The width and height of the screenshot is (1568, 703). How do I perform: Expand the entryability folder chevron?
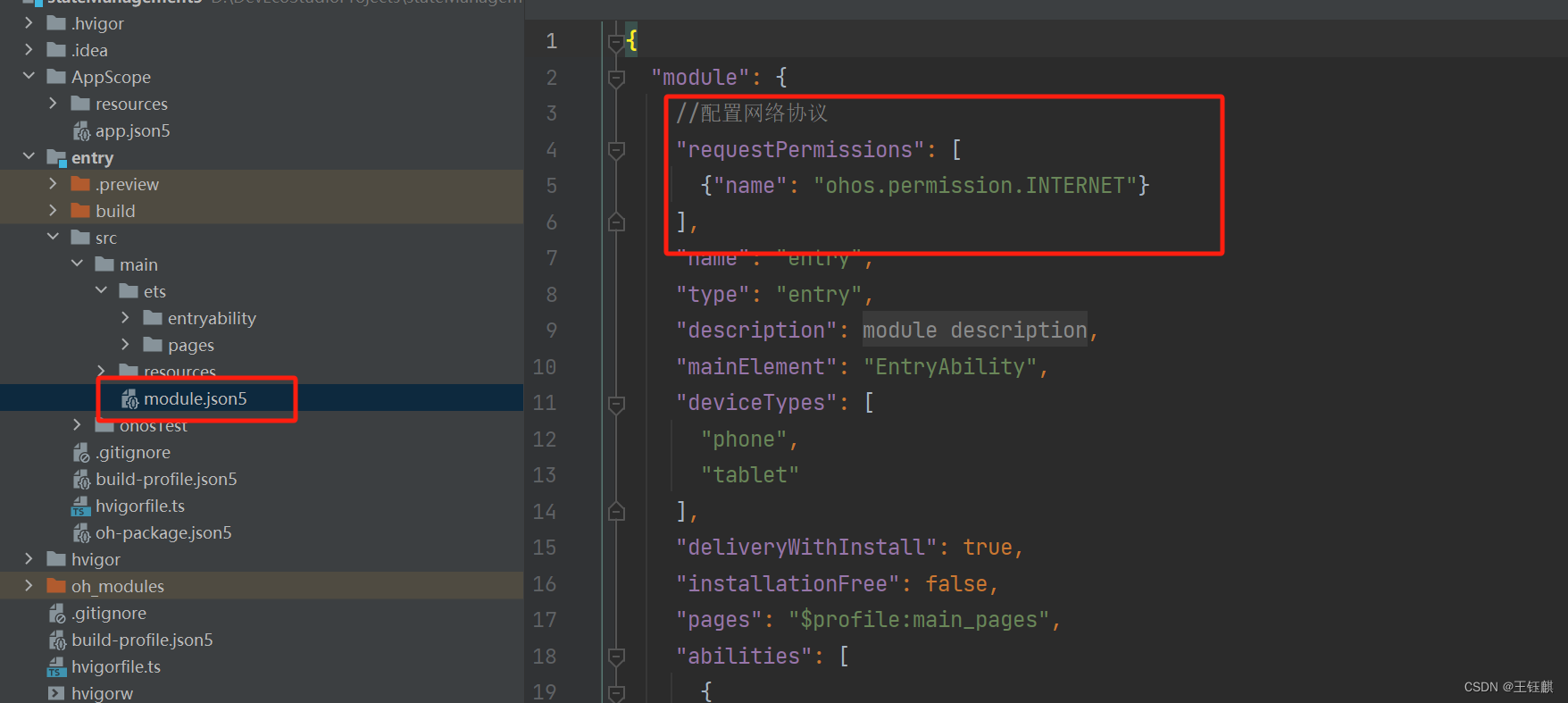pos(125,318)
